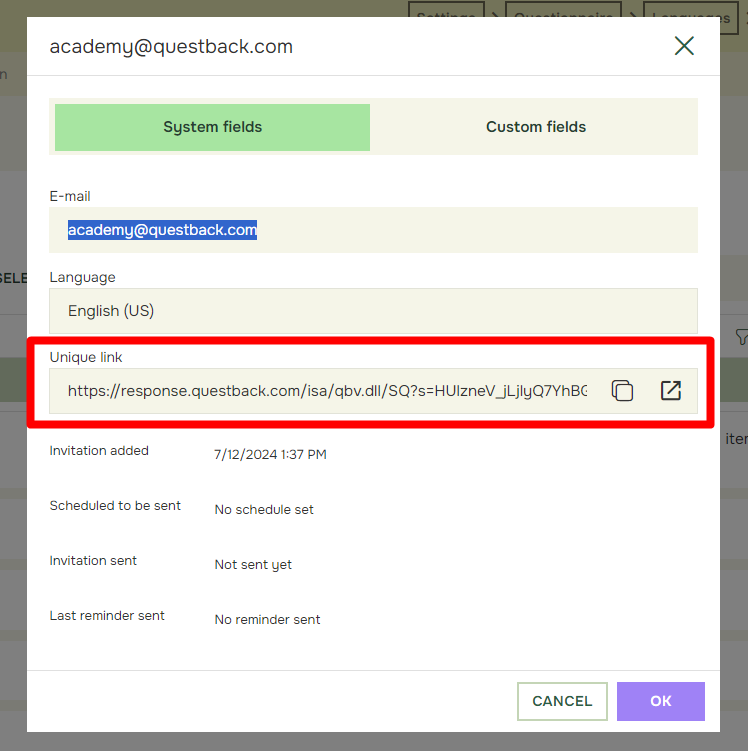Image resolution: width=748 pixels, height=751 pixels.
Task: Open unique link in new window
Action: pos(670,391)
